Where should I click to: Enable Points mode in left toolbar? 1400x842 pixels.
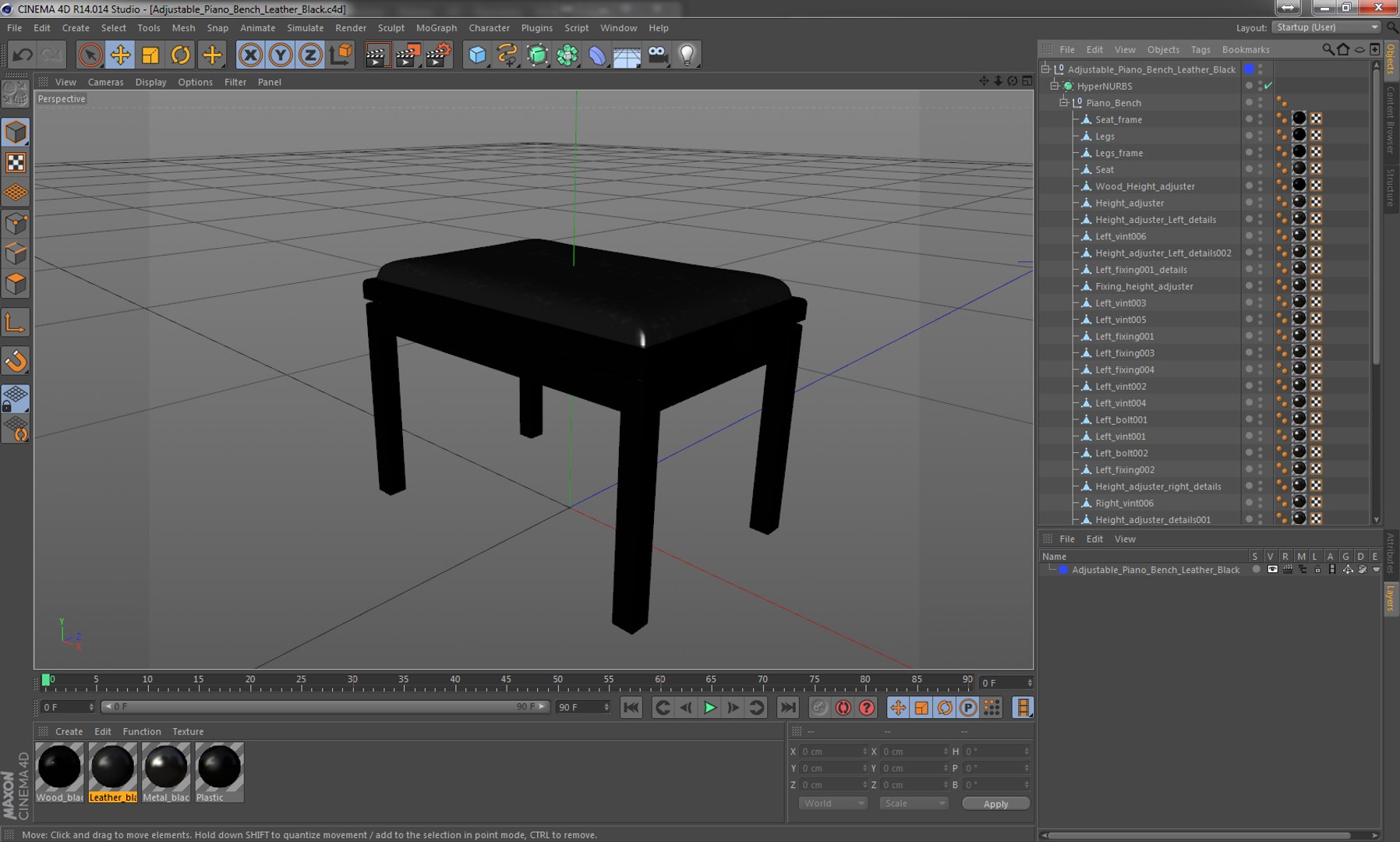pos(16,224)
